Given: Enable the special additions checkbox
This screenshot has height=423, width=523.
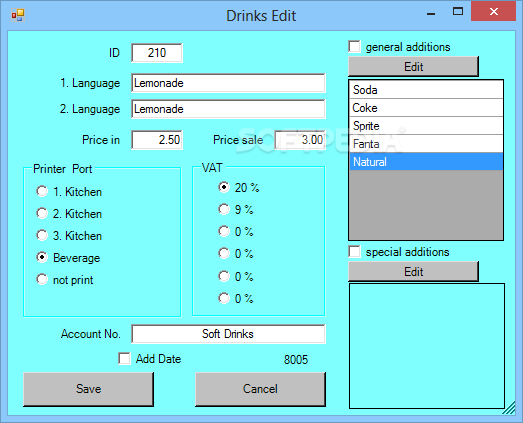Looking at the screenshot, I should pyautogui.click(x=354, y=252).
